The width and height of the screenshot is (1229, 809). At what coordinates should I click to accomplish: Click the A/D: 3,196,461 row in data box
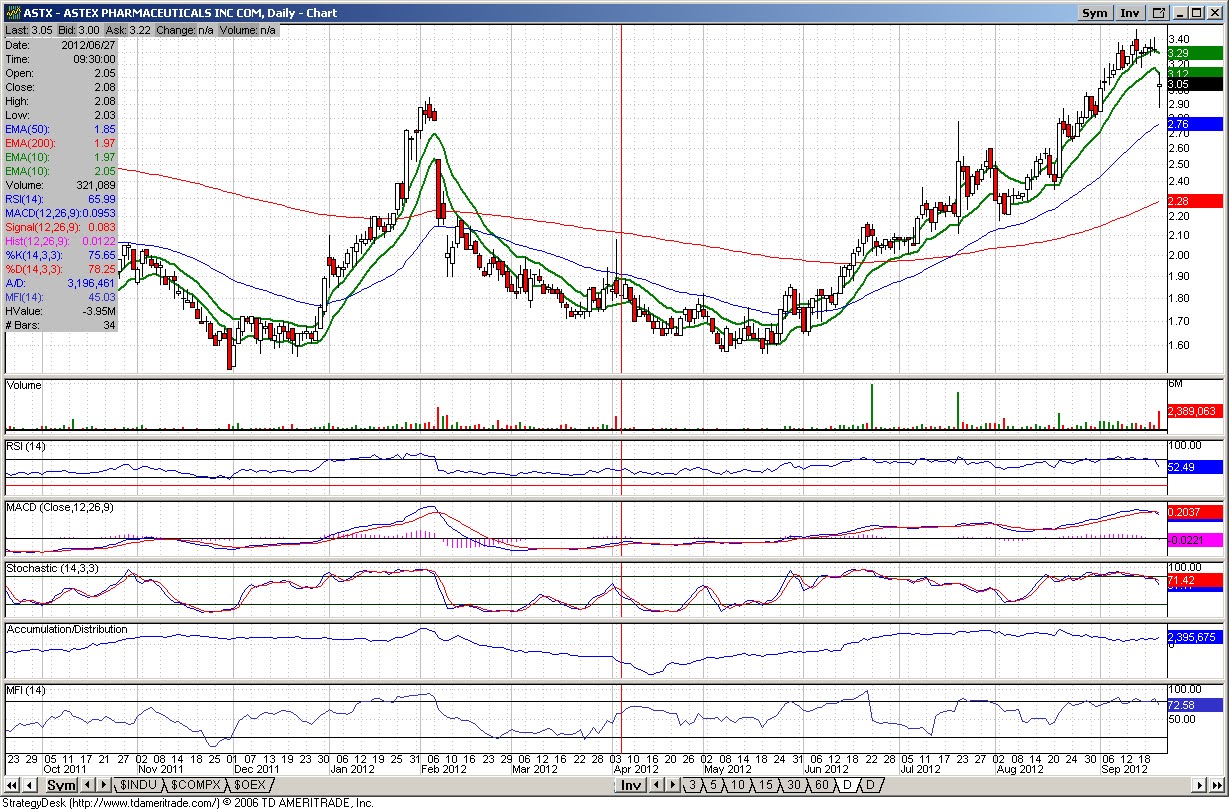(x=61, y=283)
